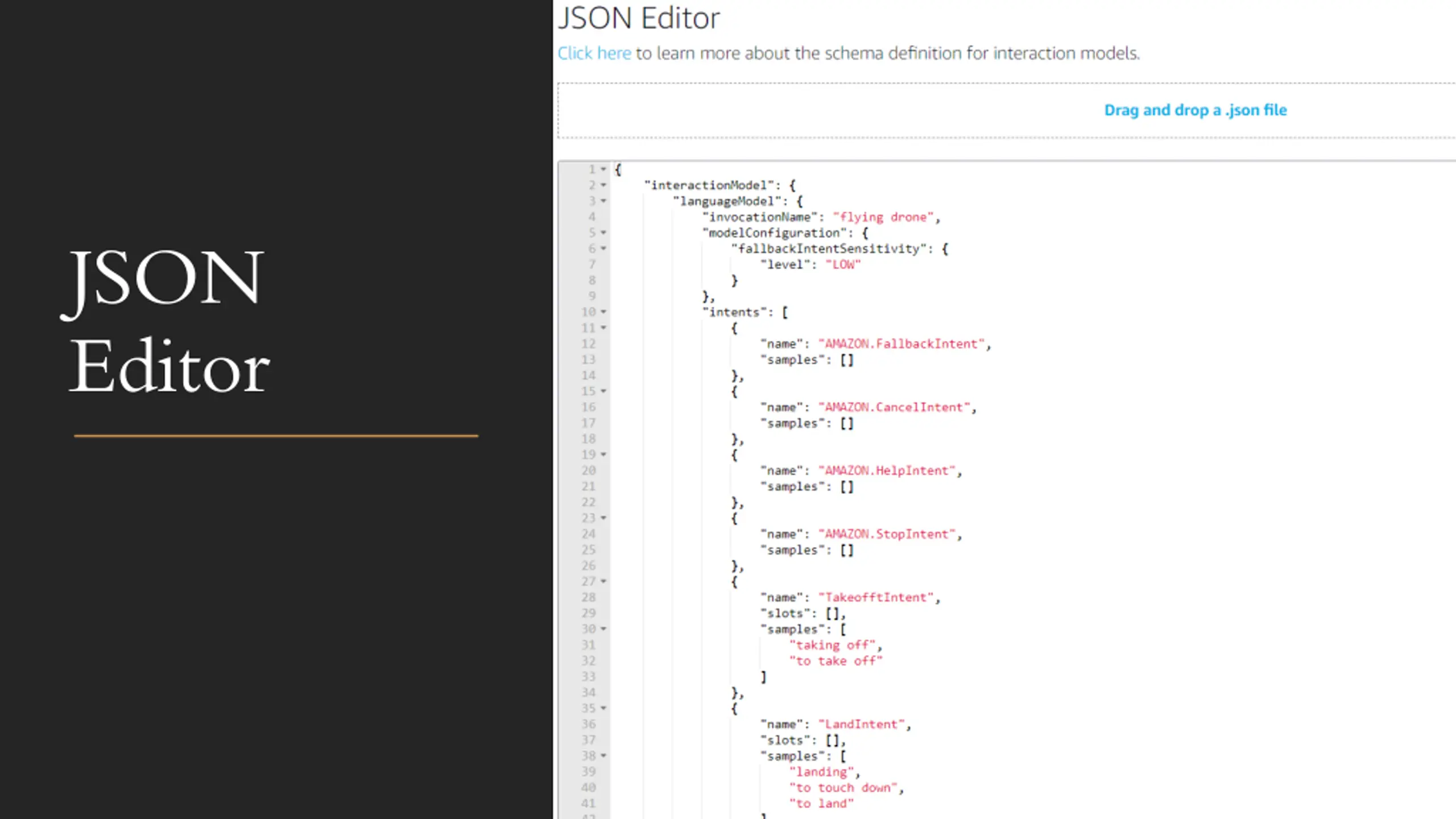
Task: Click the "LOW" level value
Action: click(x=843, y=264)
